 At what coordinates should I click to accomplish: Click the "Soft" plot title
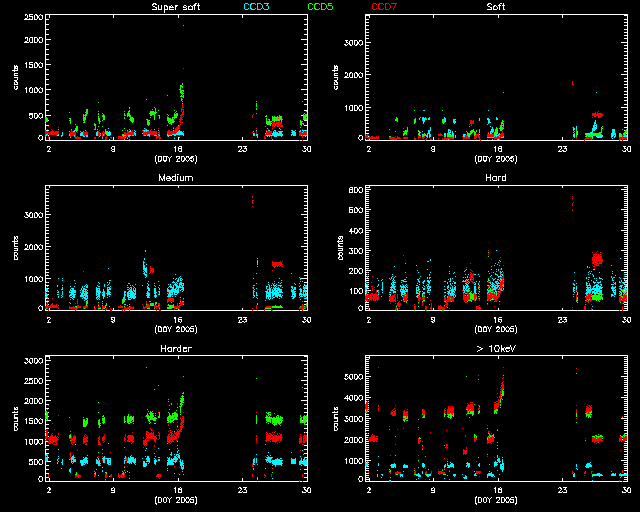pyautogui.click(x=496, y=7)
